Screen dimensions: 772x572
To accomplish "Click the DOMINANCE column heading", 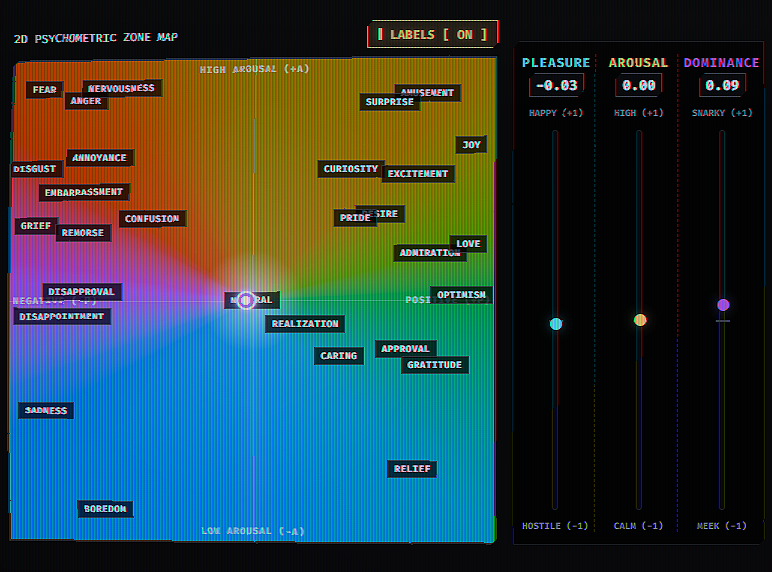I will 721,63.
